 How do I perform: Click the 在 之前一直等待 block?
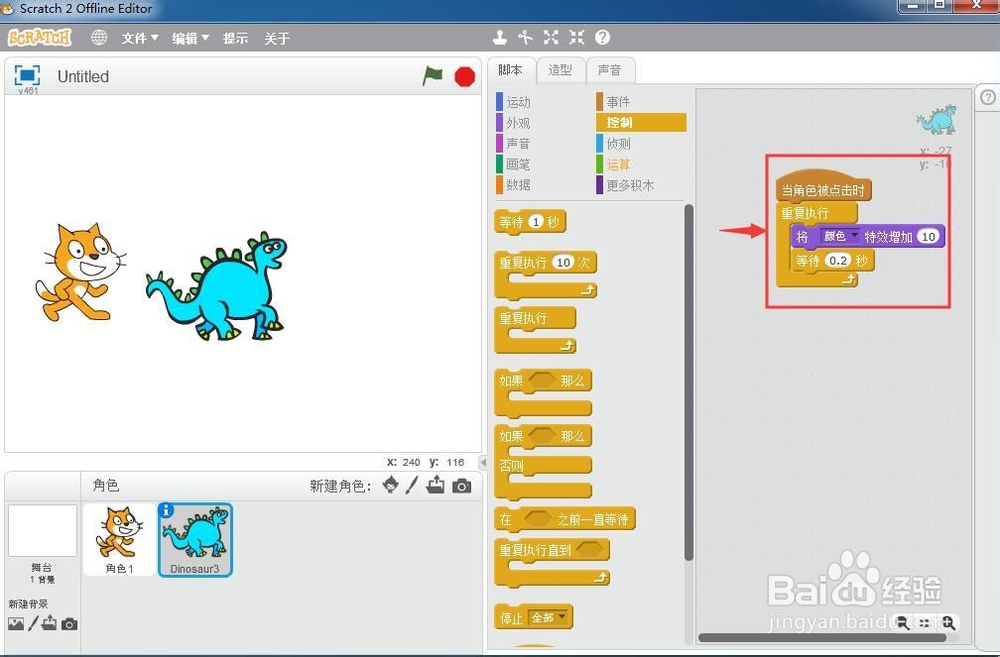point(564,519)
